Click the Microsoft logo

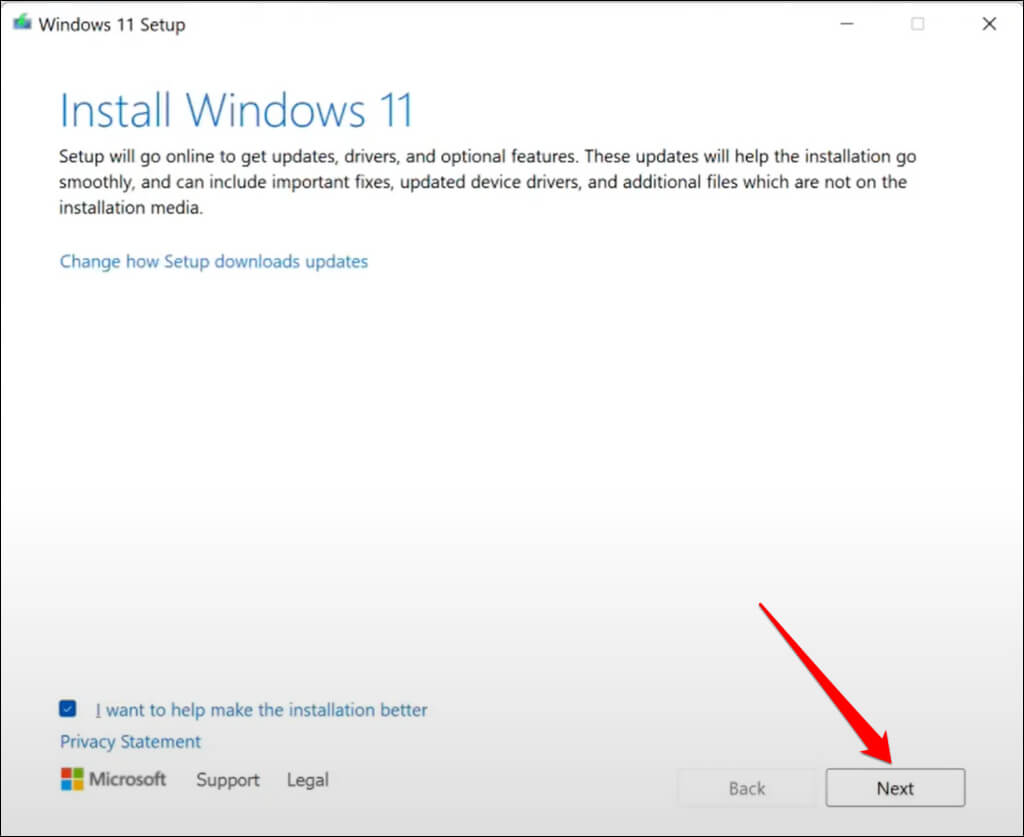point(113,779)
